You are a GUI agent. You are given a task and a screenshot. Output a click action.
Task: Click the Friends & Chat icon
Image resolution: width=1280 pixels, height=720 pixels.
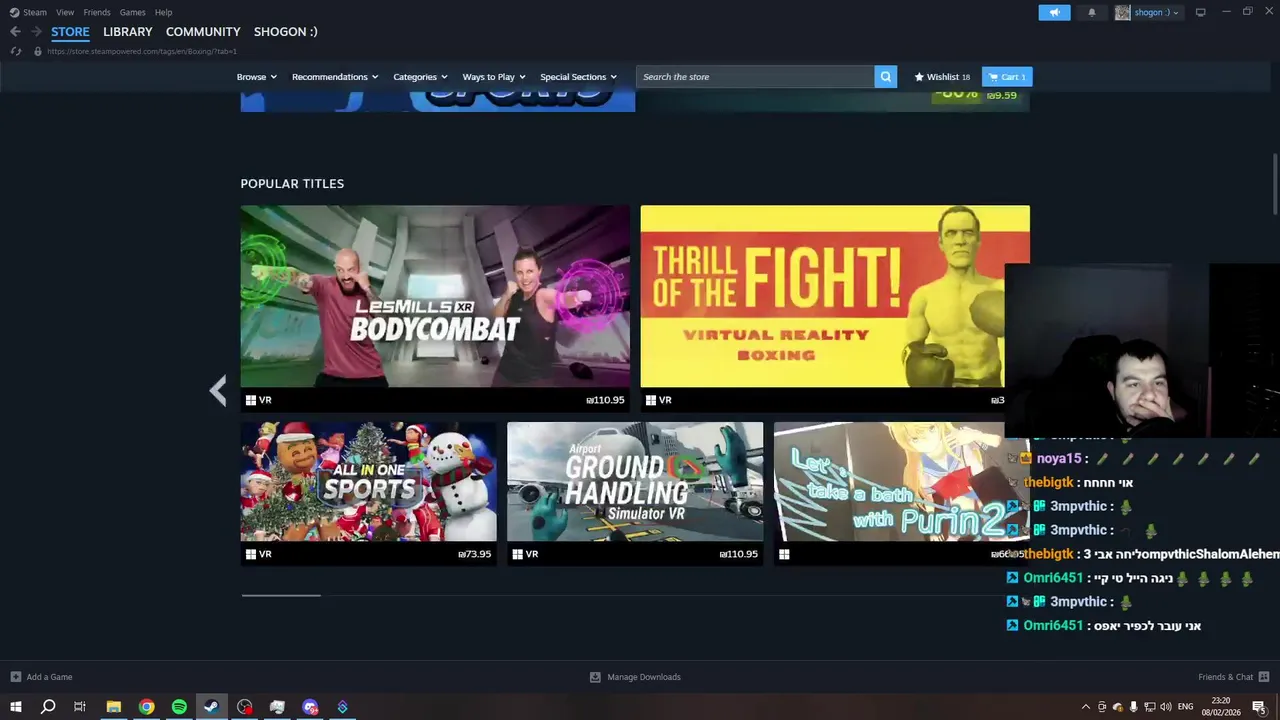1264,677
